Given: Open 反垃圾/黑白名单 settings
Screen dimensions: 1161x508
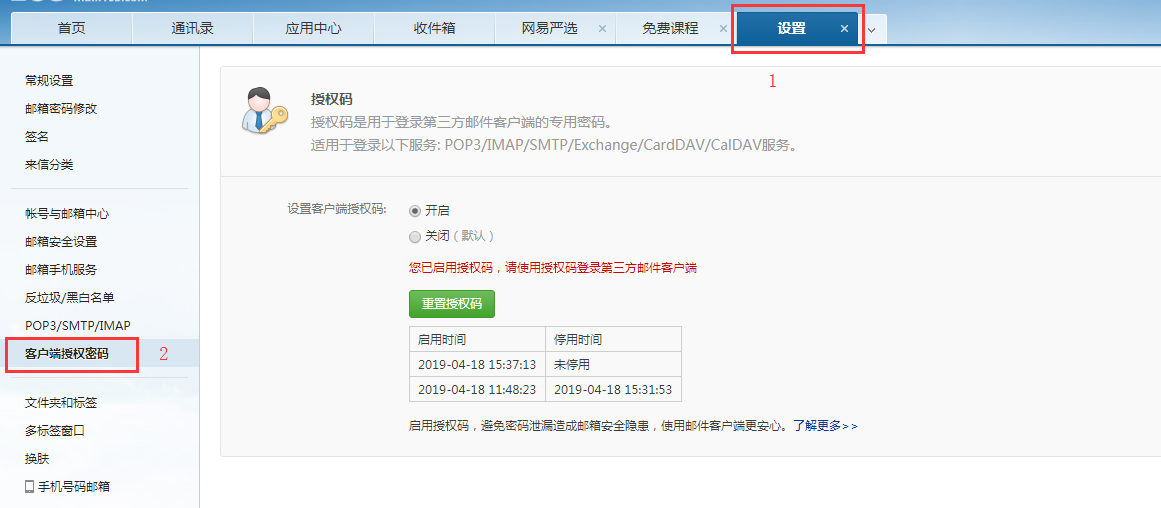Looking at the screenshot, I should pyautogui.click(x=70, y=298).
